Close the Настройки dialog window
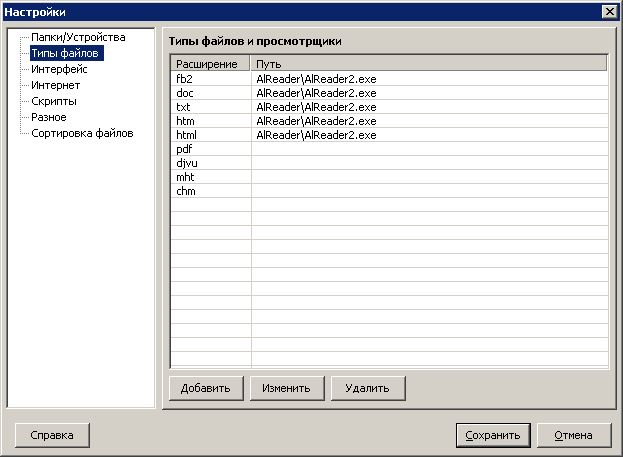 (609, 11)
